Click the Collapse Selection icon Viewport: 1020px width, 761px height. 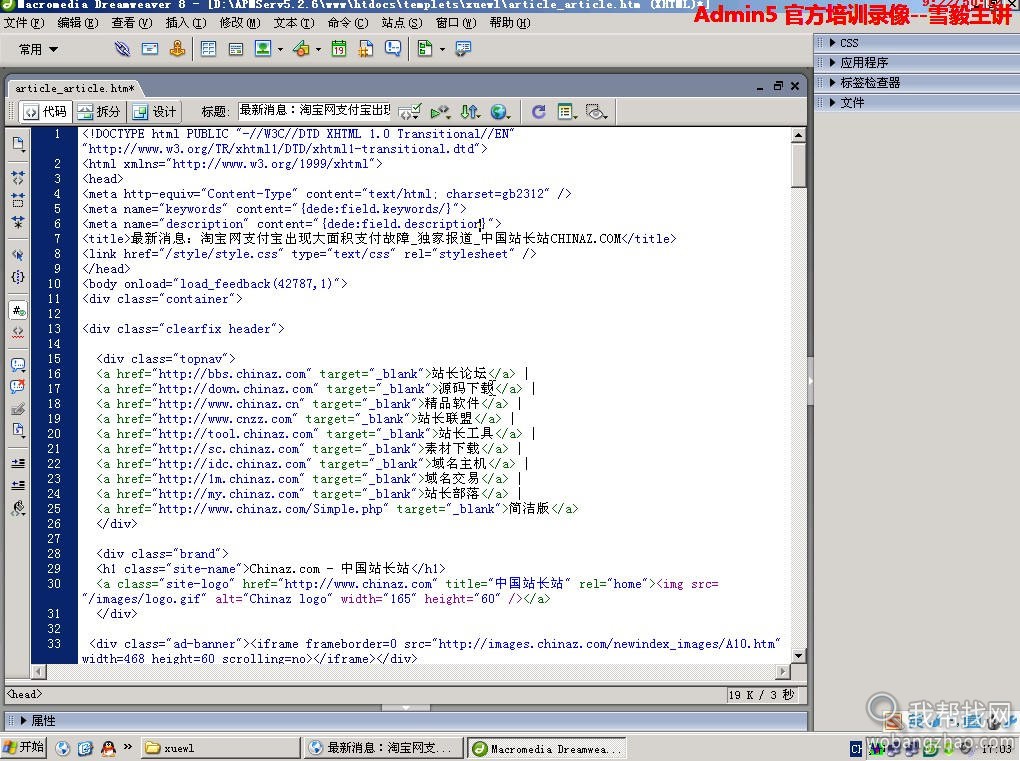point(18,200)
